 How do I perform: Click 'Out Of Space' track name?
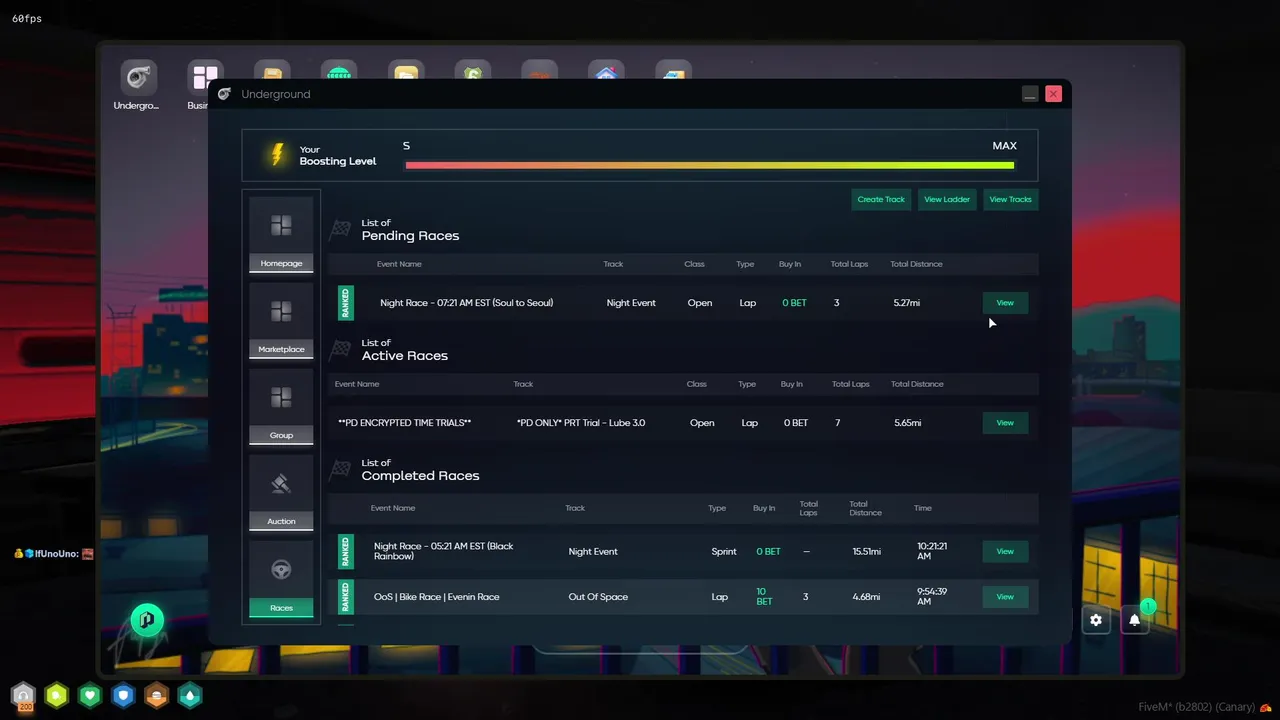(x=598, y=597)
